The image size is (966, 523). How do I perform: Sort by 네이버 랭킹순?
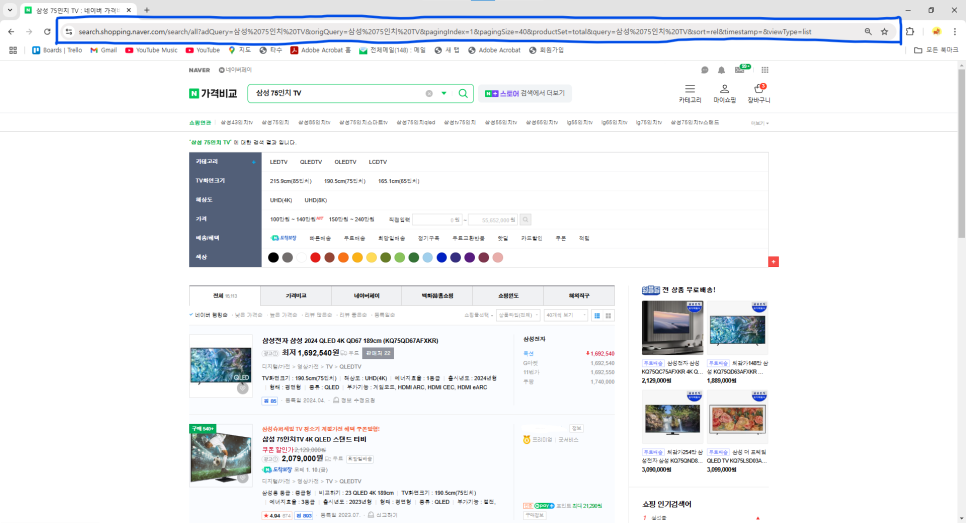click(x=209, y=315)
